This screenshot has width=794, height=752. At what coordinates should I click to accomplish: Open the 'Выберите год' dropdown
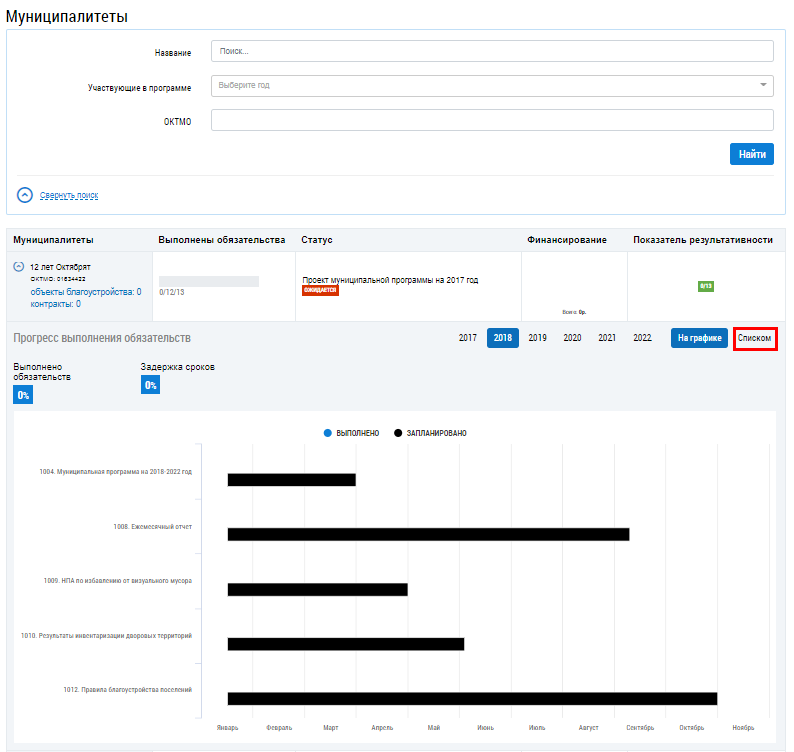point(492,86)
